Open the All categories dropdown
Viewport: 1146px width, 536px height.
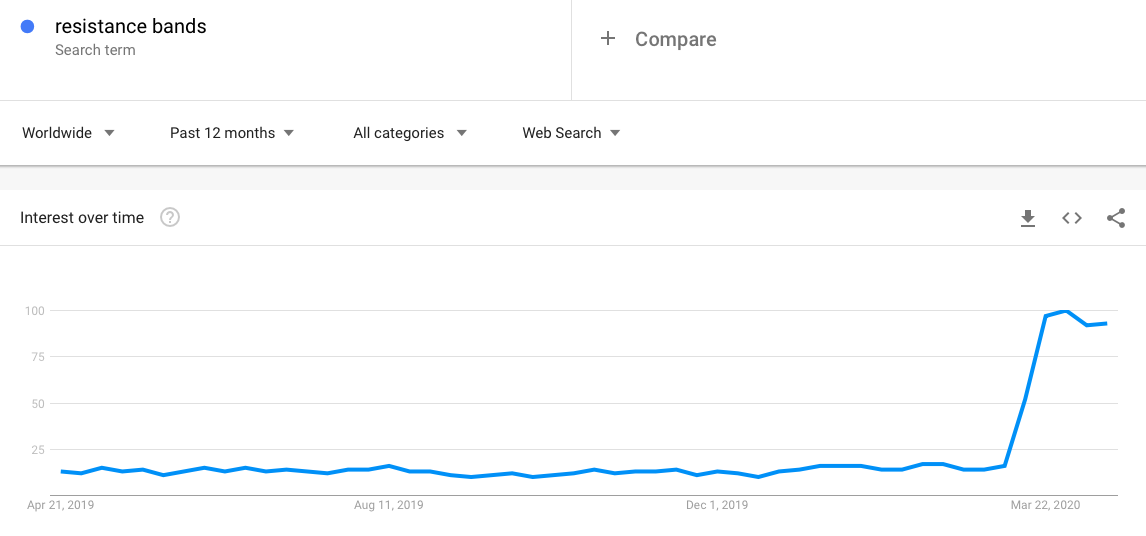point(410,133)
